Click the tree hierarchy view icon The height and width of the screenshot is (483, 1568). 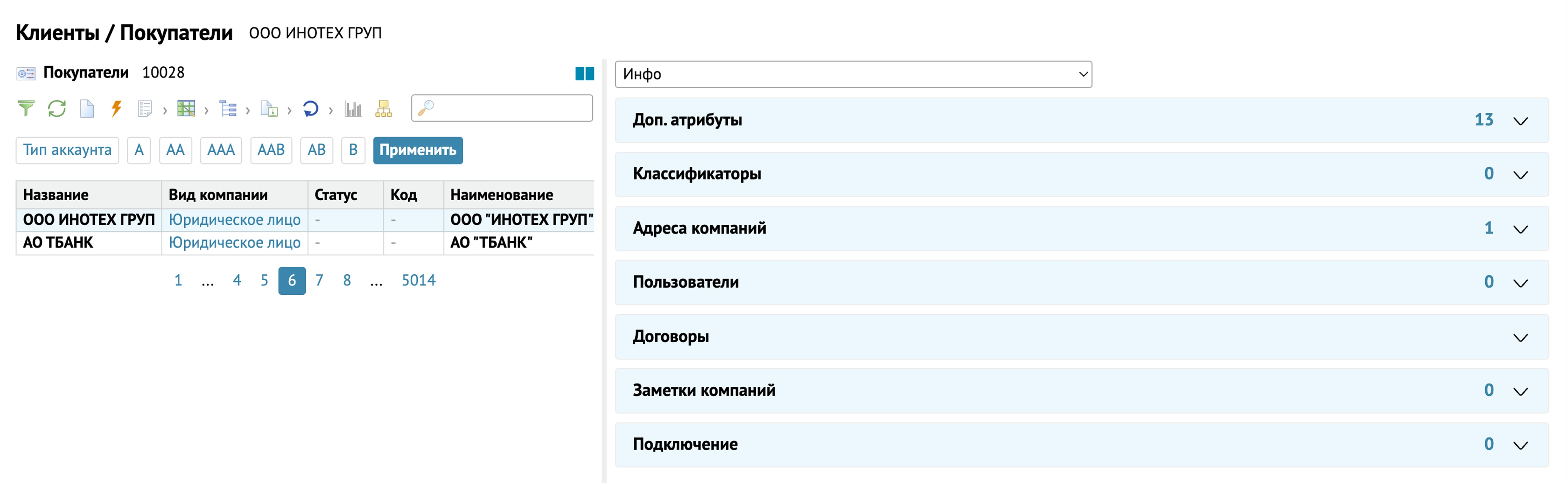228,109
